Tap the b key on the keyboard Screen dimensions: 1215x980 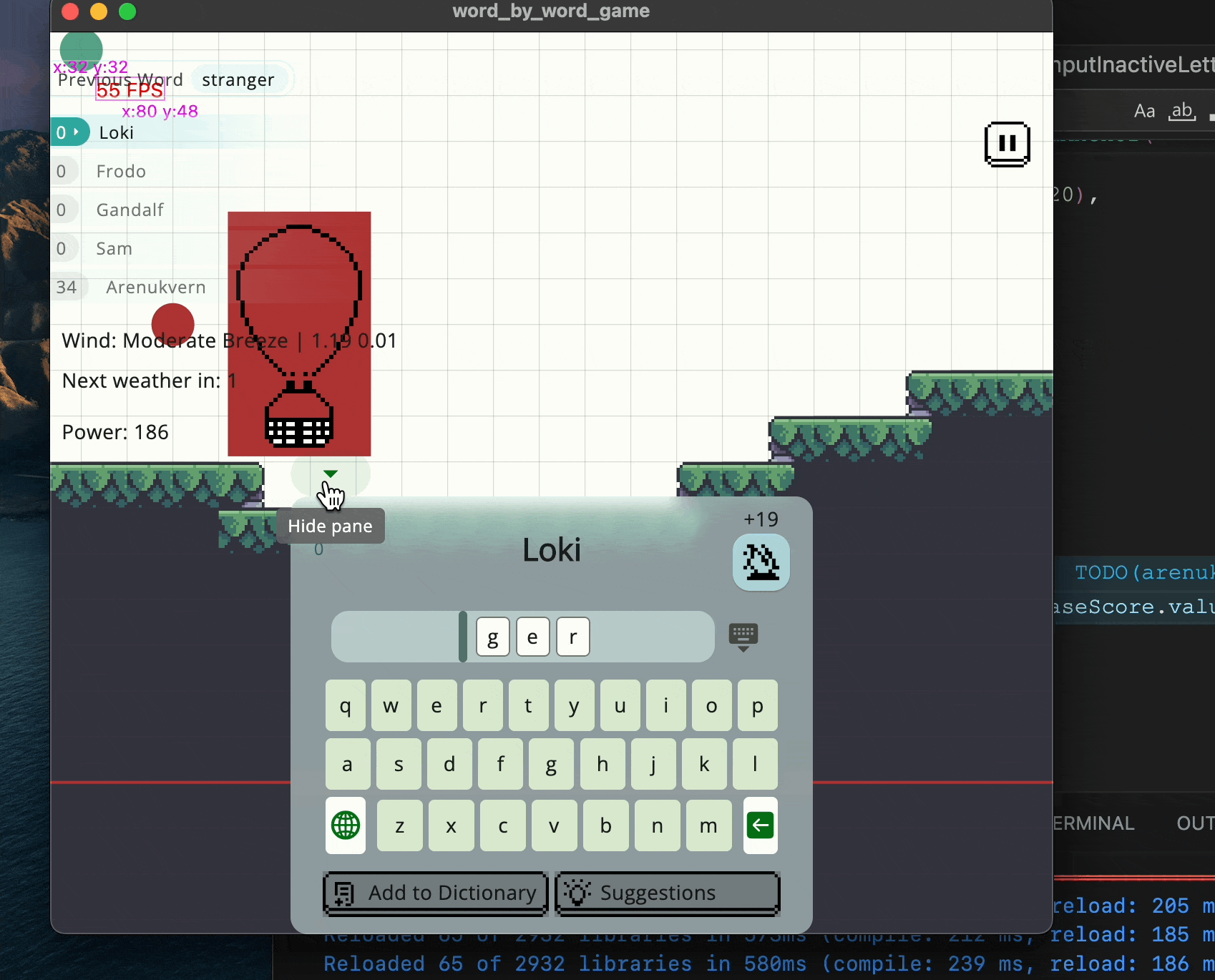click(x=606, y=825)
